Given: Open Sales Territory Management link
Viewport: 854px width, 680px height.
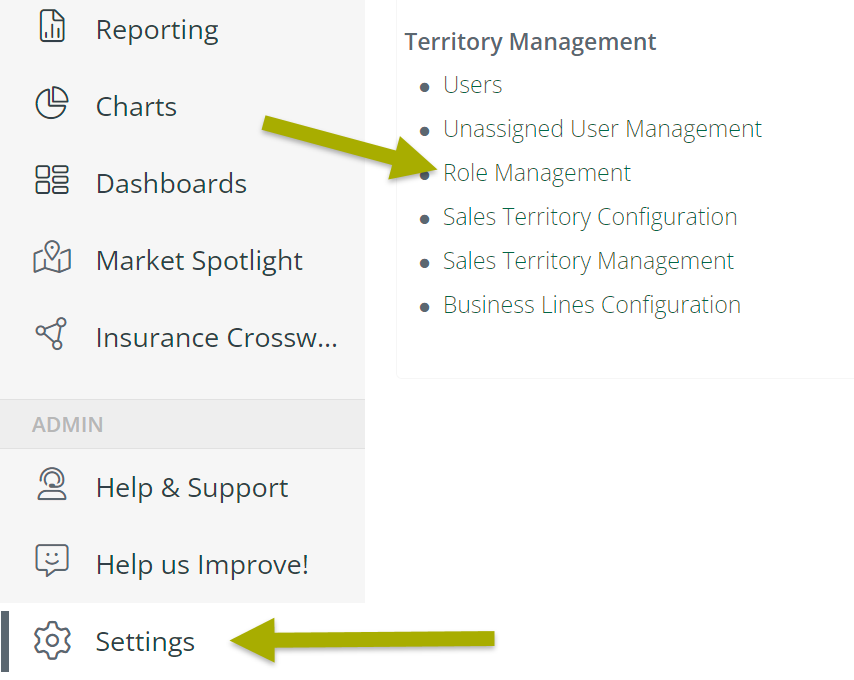Looking at the screenshot, I should tap(588, 261).
